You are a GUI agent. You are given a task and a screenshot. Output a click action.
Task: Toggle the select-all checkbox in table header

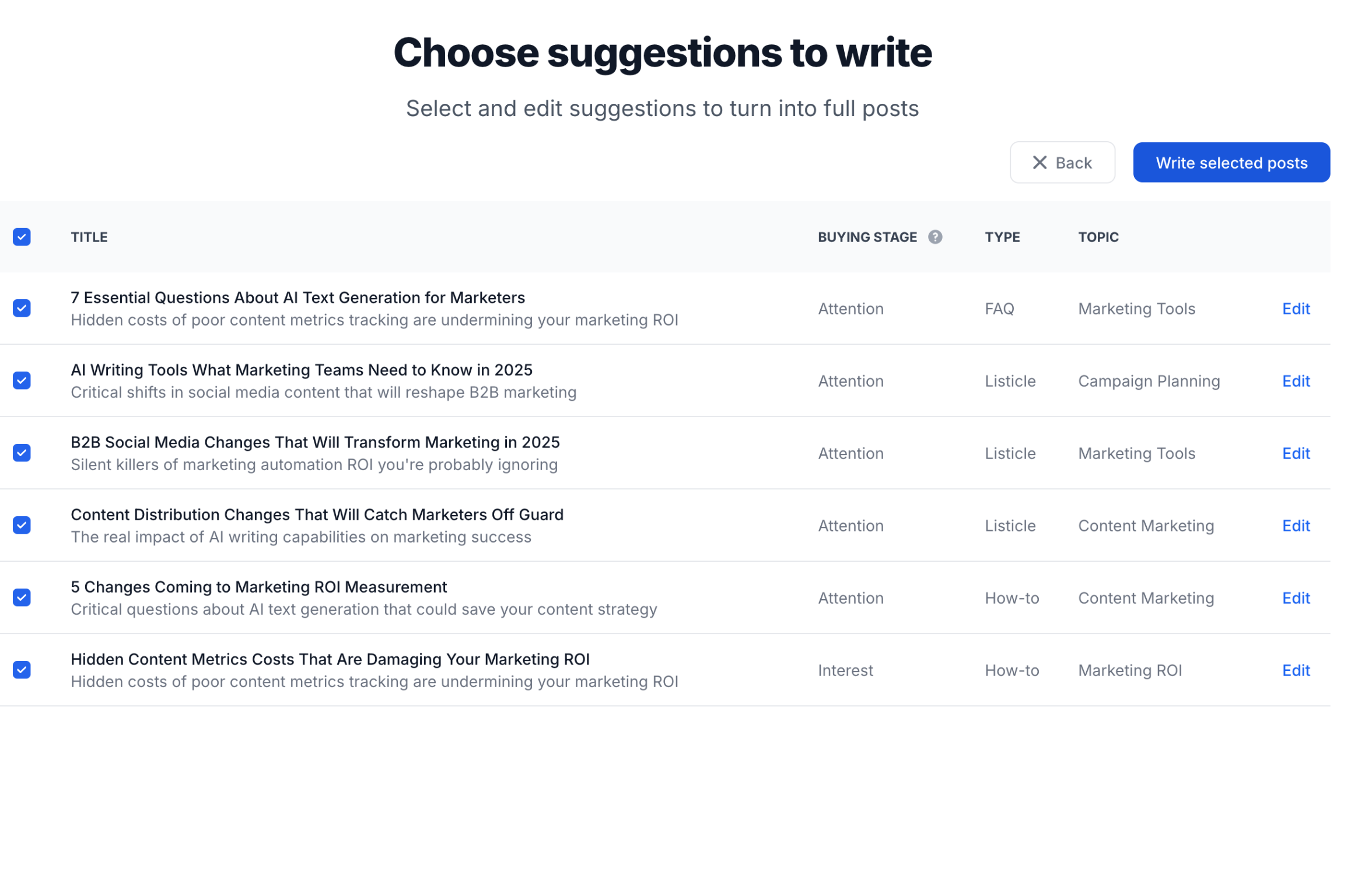coord(22,237)
